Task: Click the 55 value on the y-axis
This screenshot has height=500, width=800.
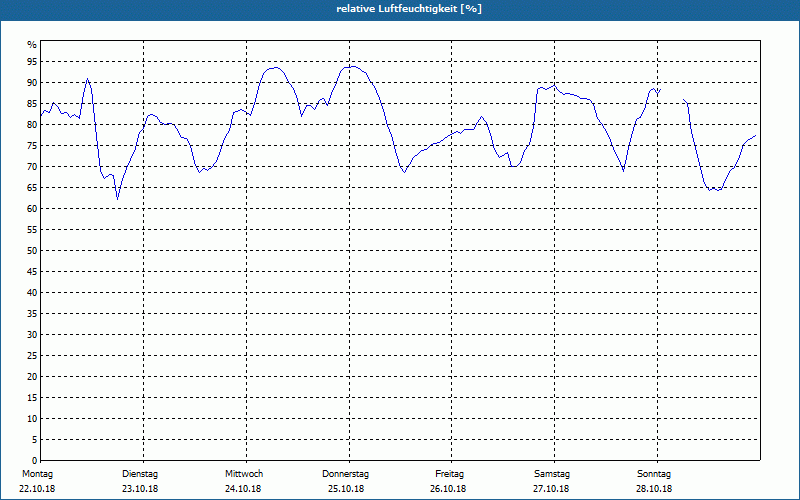Action: click(x=32, y=230)
